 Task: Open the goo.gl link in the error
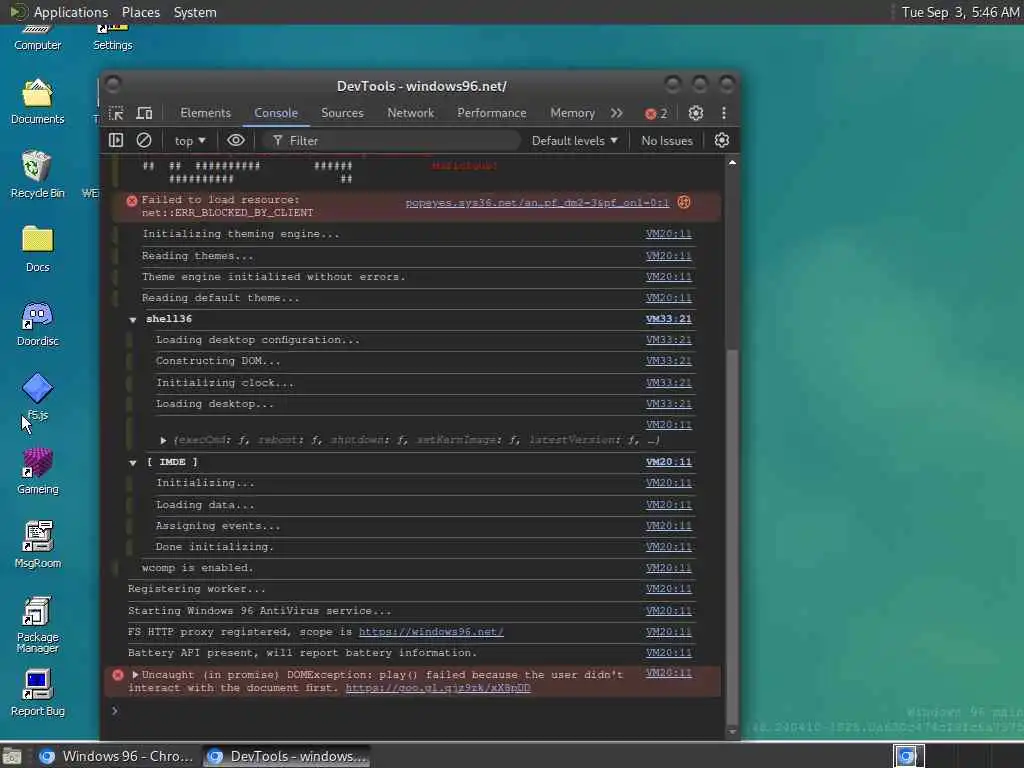(x=438, y=688)
